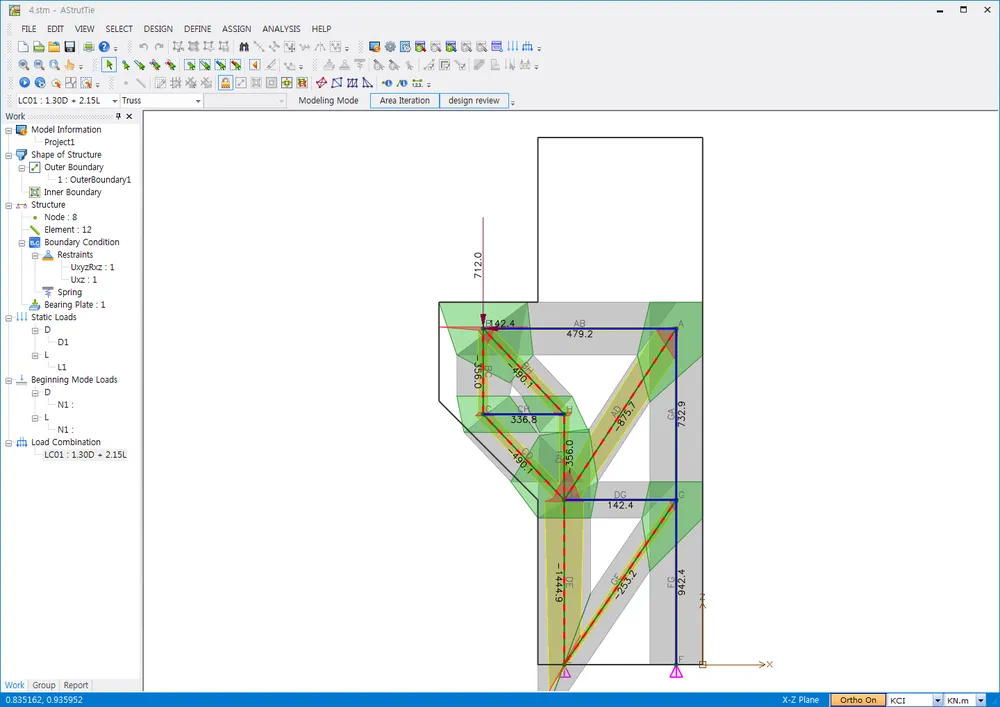Open the ASSIGN menu

pyautogui.click(x=237, y=29)
